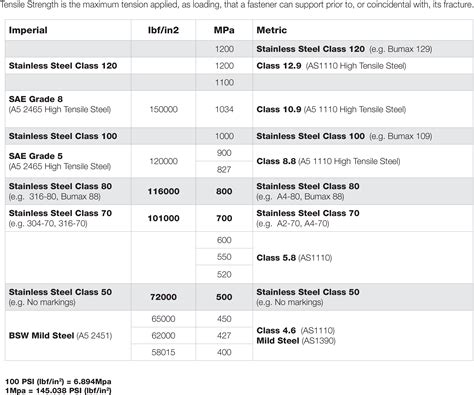
Task: Click the 58015 lbf/in2 value
Action: tap(163, 352)
